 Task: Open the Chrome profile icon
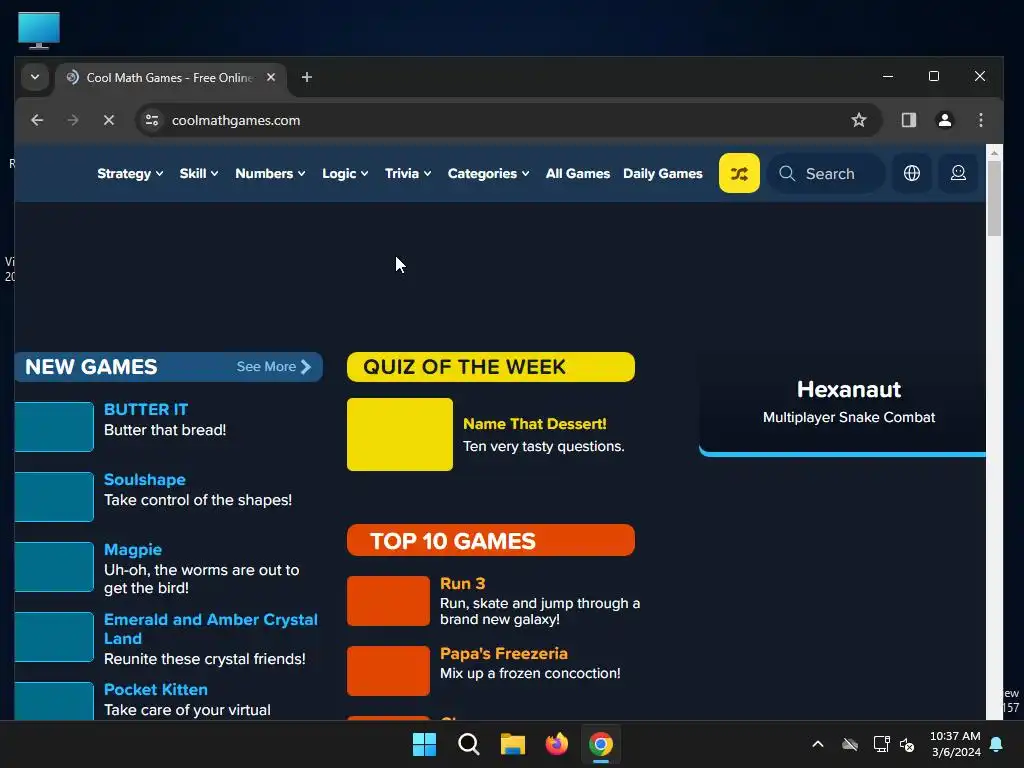tap(944, 120)
